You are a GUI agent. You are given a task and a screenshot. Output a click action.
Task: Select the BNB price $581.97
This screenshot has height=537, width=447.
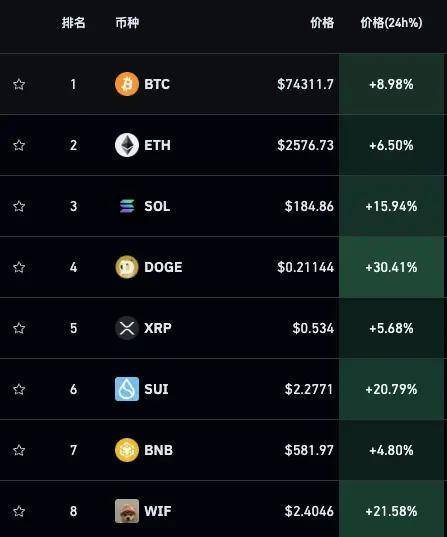[x=309, y=450]
